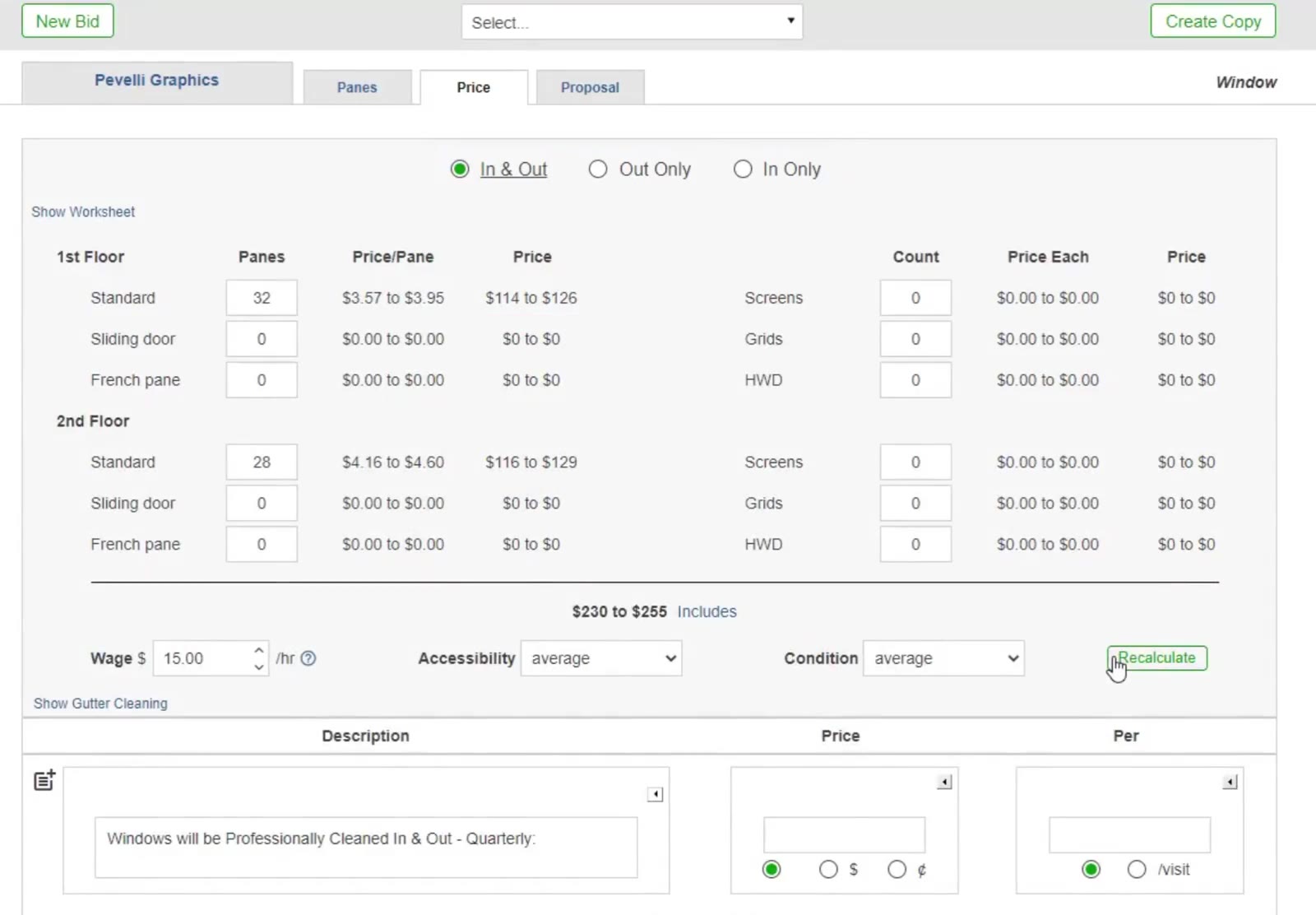1316x915 pixels.
Task: Click the Show Gutter Cleaning link
Action: tap(100, 704)
